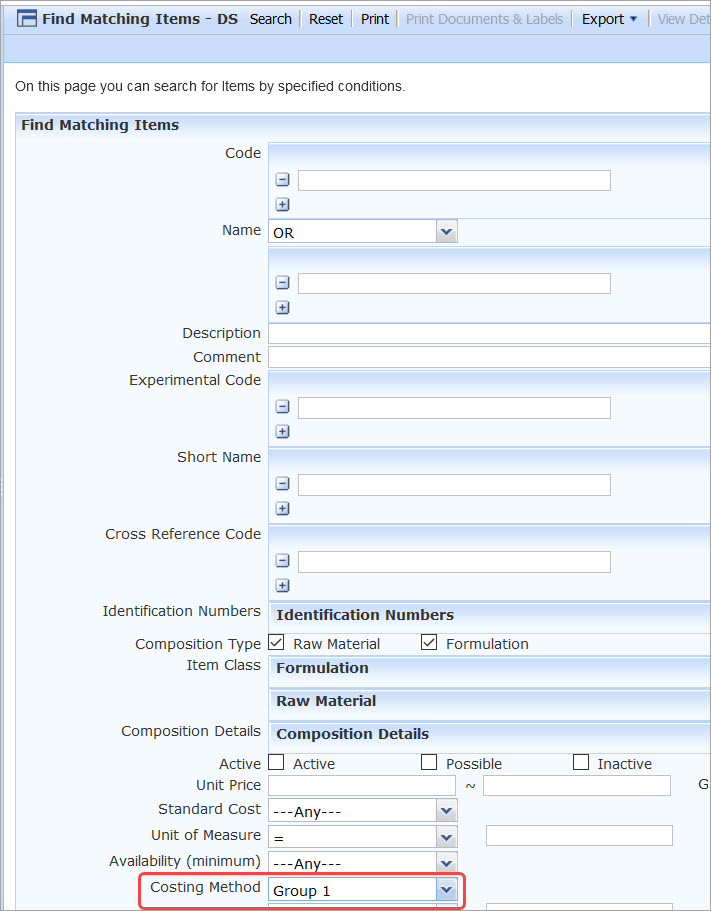Click into the Name text field
Viewport: 711px width, 911px height.
point(454,283)
